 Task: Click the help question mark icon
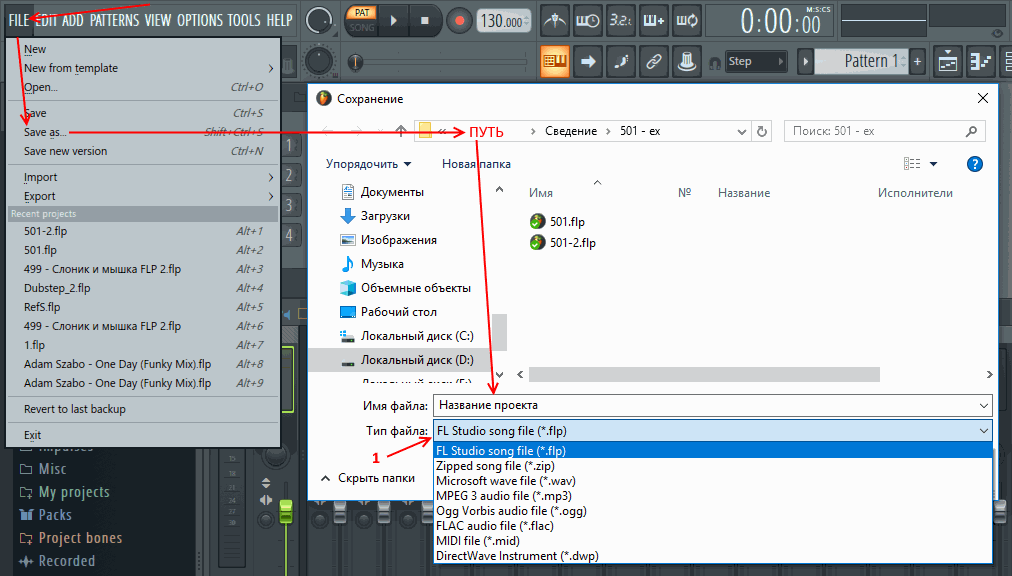click(975, 164)
